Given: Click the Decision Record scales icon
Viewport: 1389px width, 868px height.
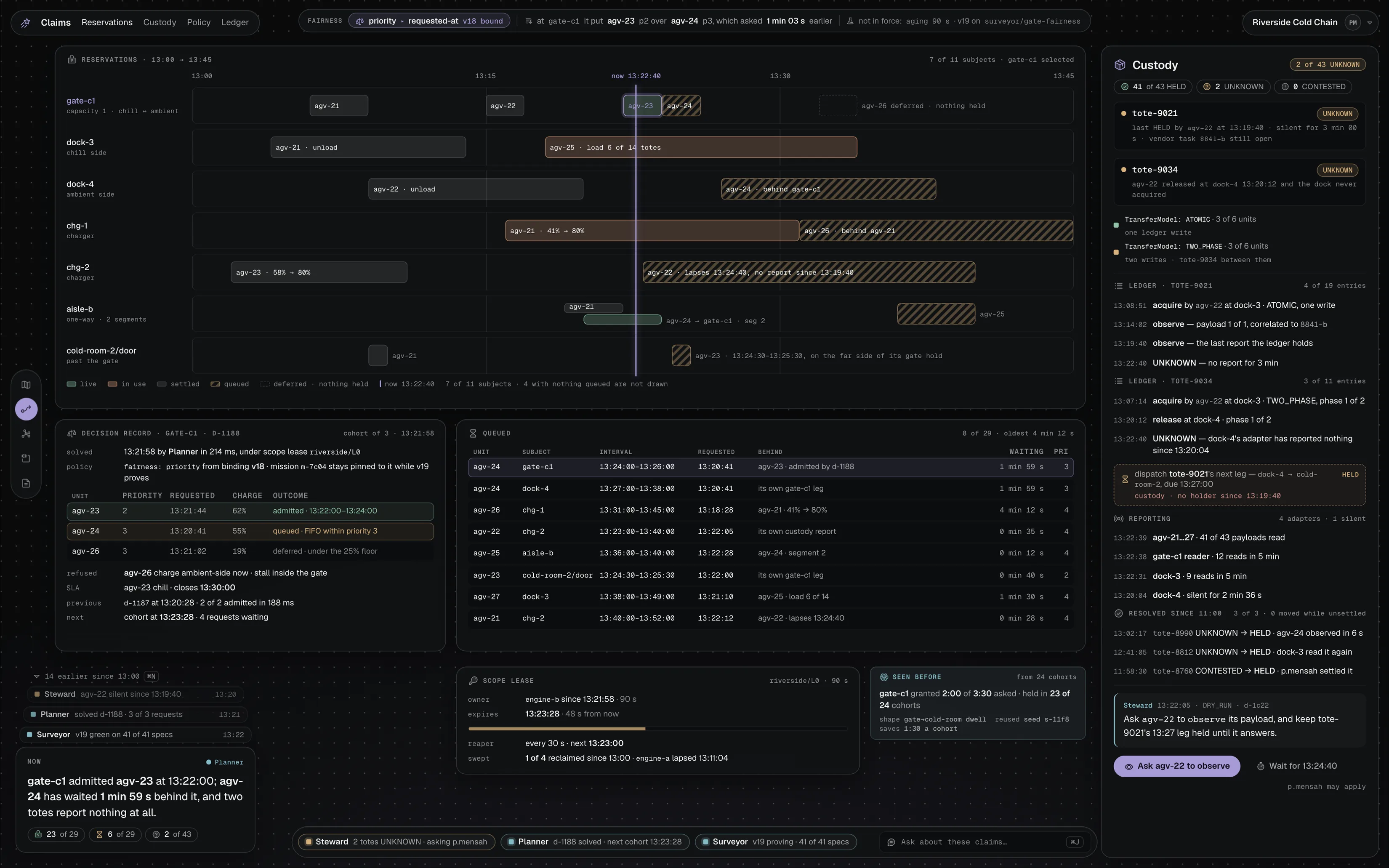Looking at the screenshot, I should pyautogui.click(x=72, y=434).
